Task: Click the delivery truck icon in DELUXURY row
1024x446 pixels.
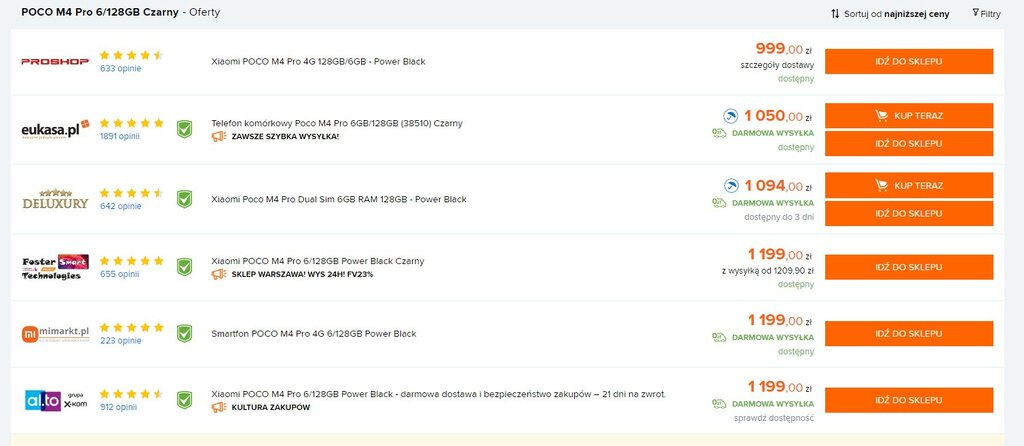Action: (719, 203)
